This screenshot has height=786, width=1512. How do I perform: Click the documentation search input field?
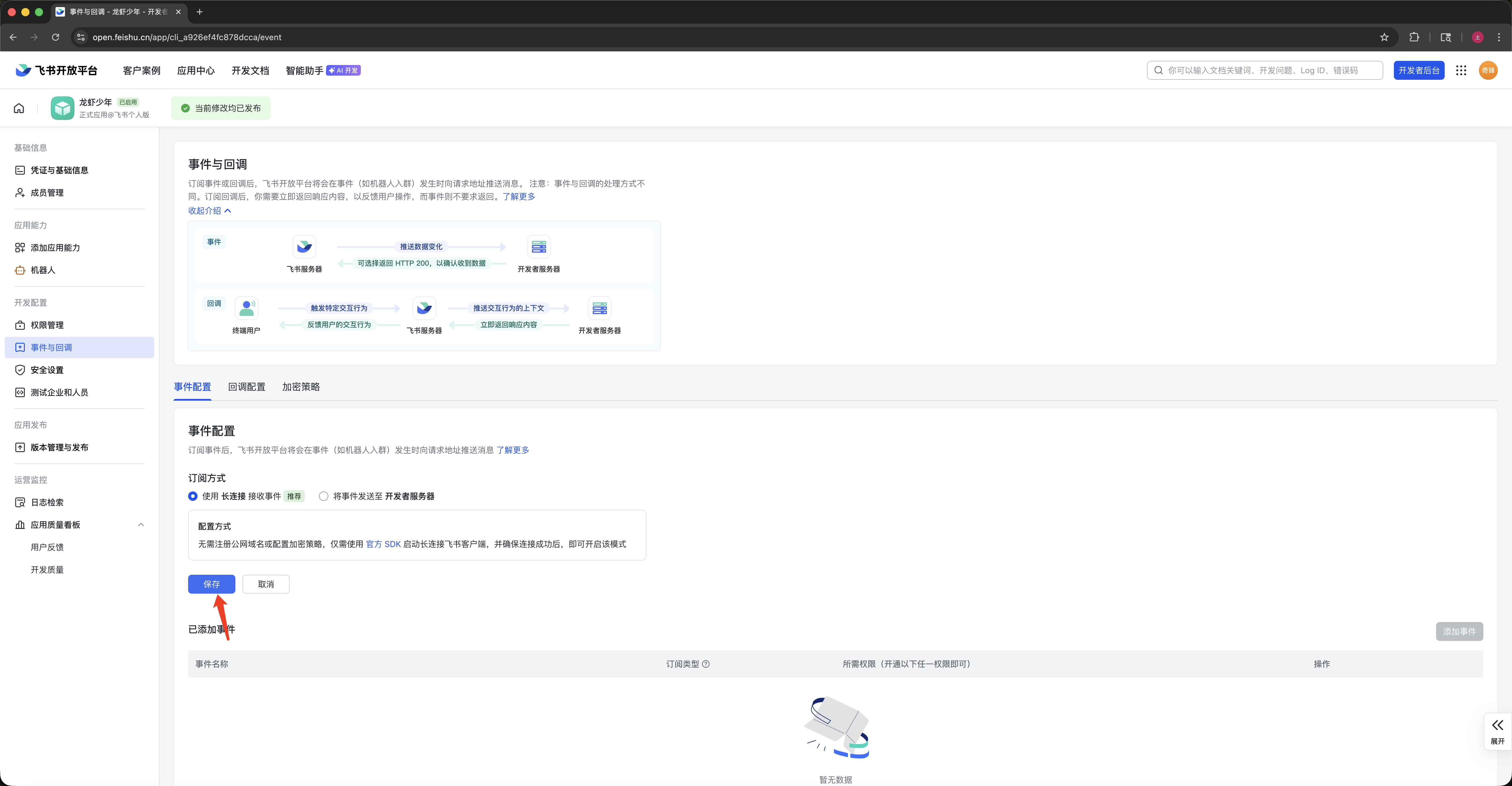pyautogui.click(x=1265, y=71)
